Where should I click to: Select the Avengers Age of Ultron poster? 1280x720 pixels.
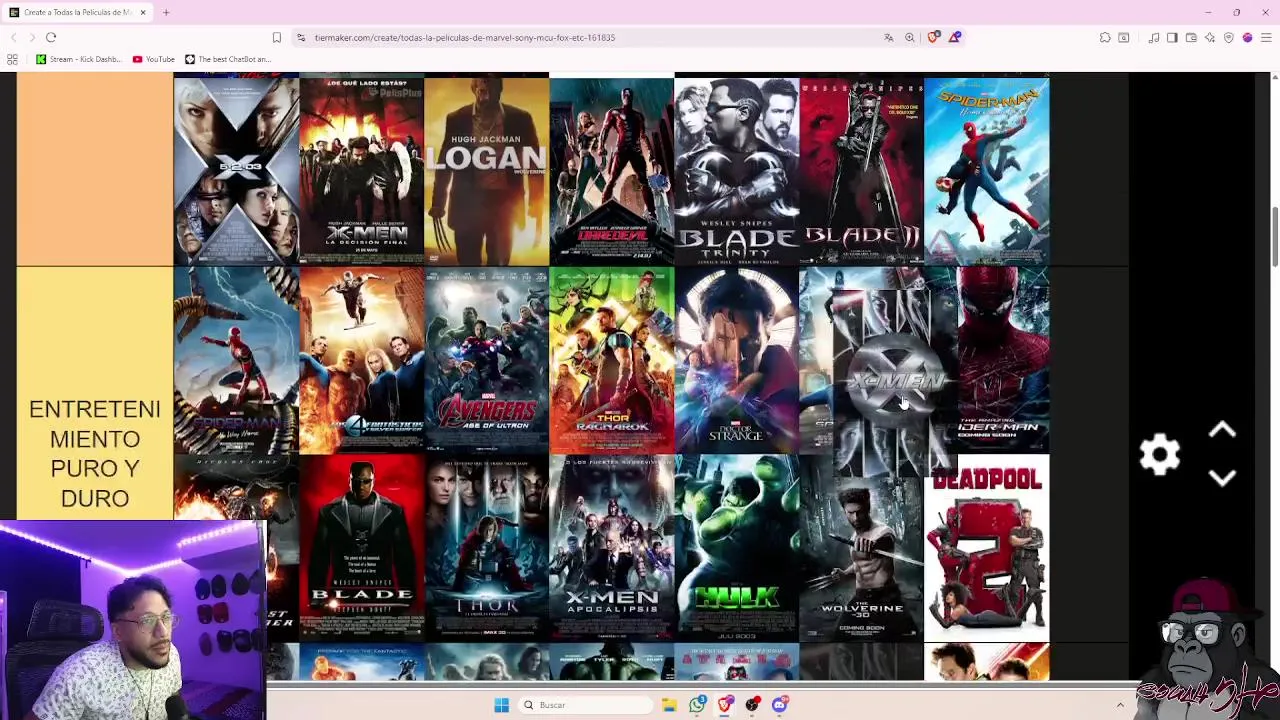(x=486, y=359)
